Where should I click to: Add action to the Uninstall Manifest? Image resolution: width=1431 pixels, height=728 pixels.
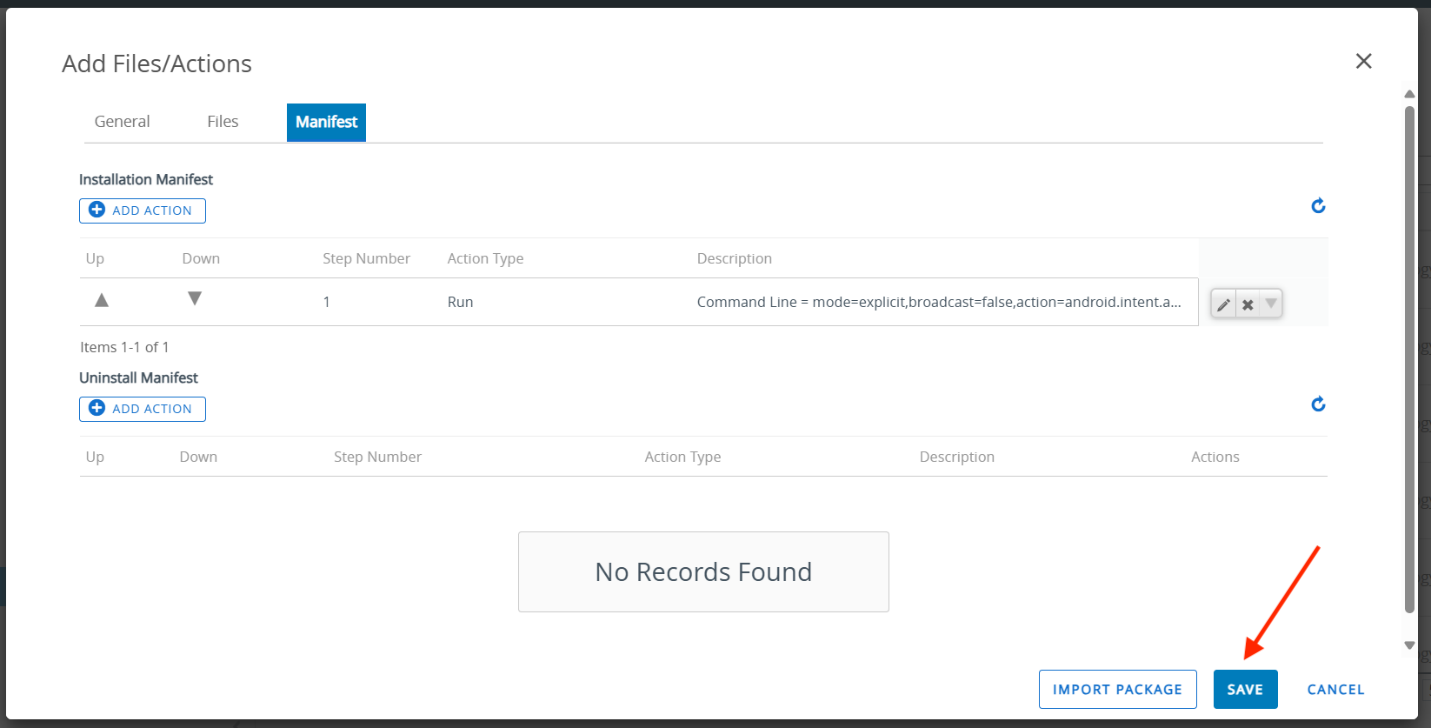click(x=142, y=409)
